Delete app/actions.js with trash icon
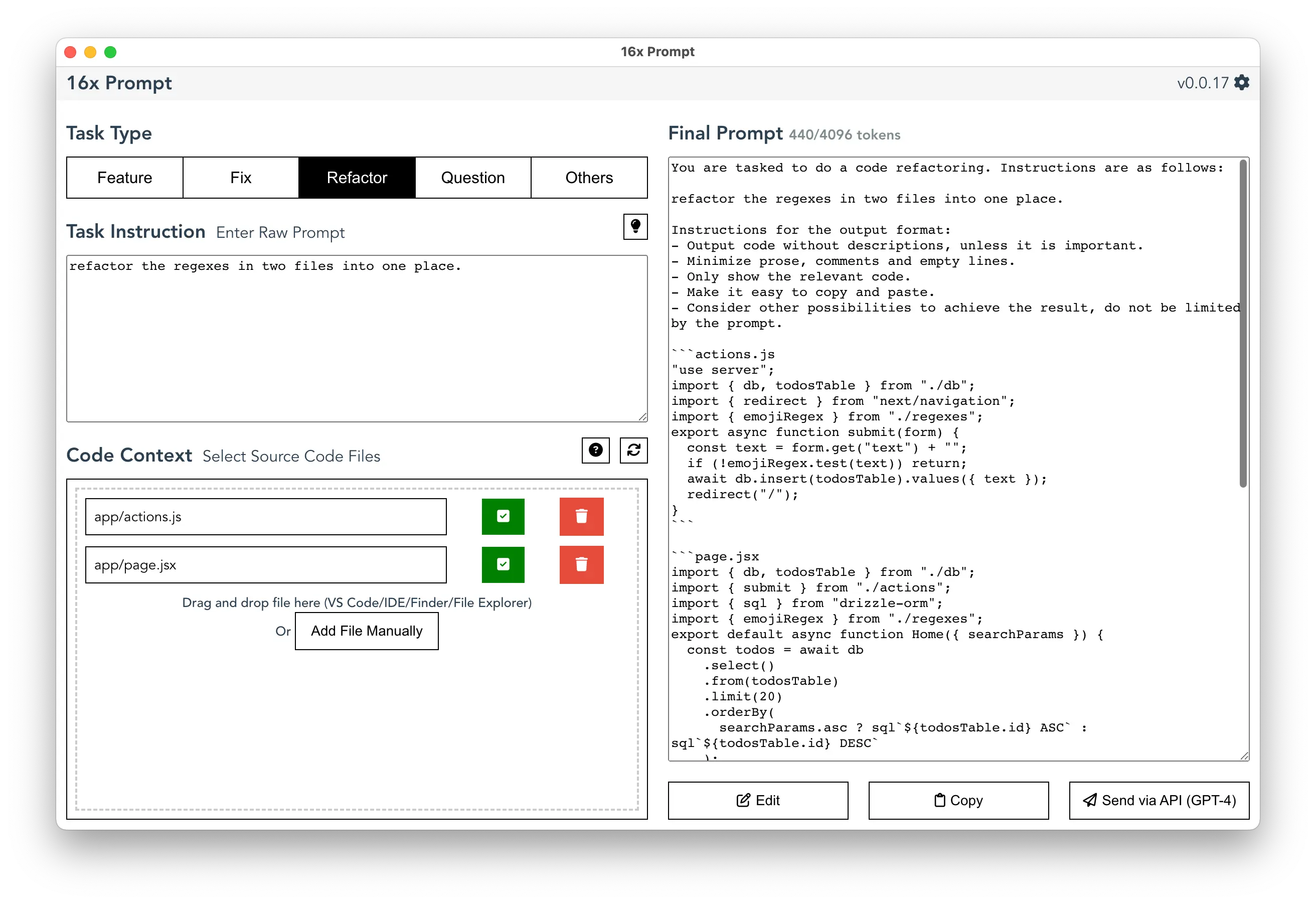This screenshot has width=1316, height=904. pyautogui.click(x=582, y=517)
